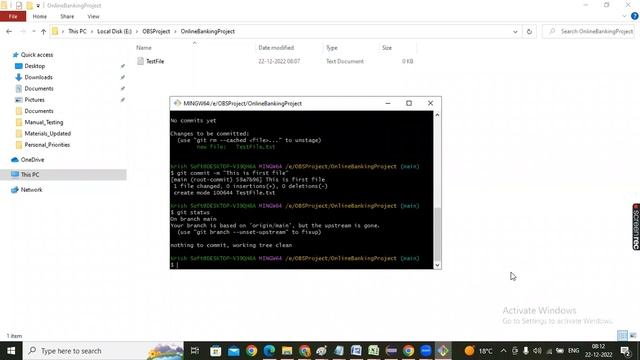Open the File ribbon tab
This screenshot has width=640, height=360.
[x=13, y=16]
